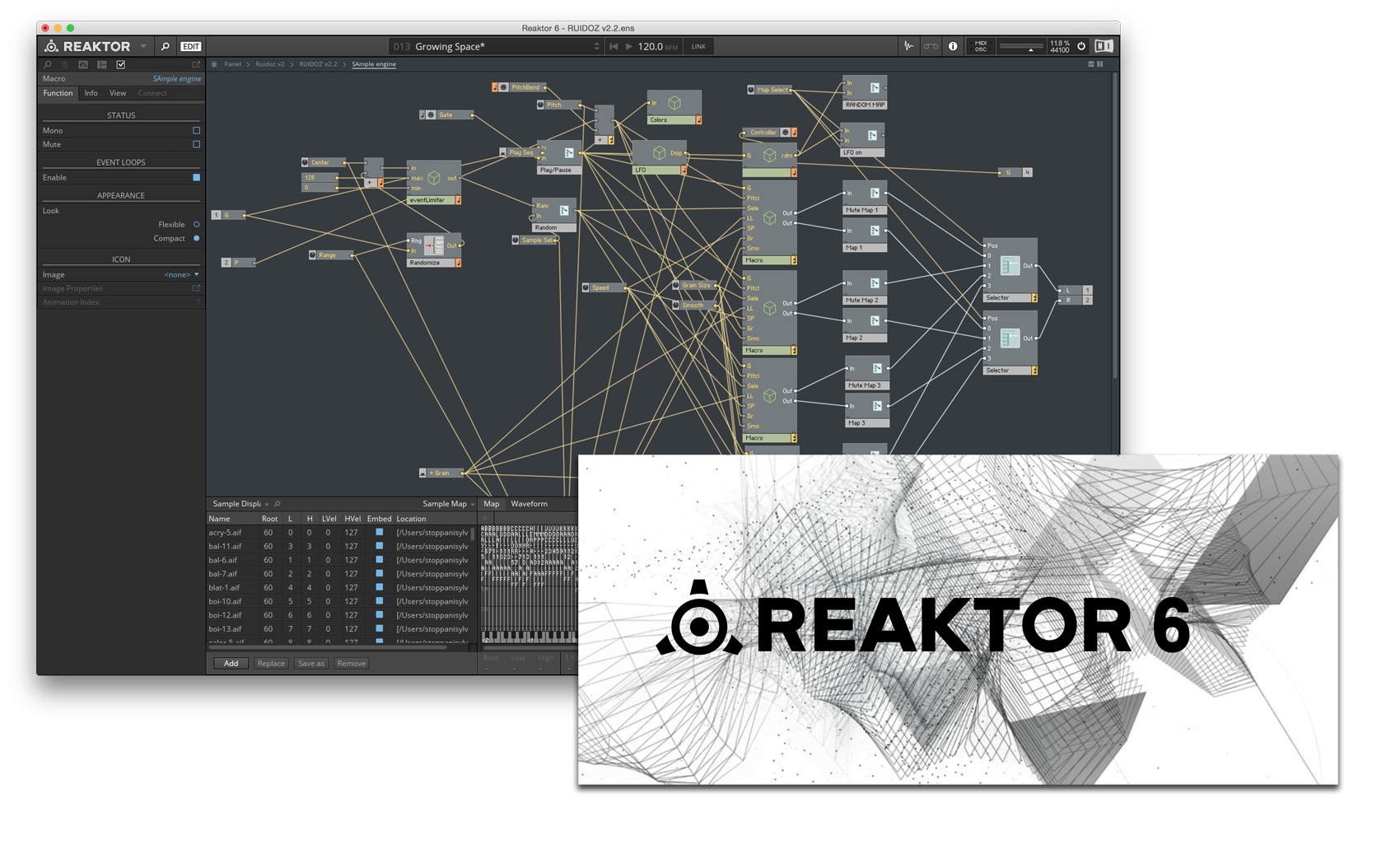This screenshot has width=1400, height=863.
Task: Click the sample list horizontal scrollbar
Action: 327,647
